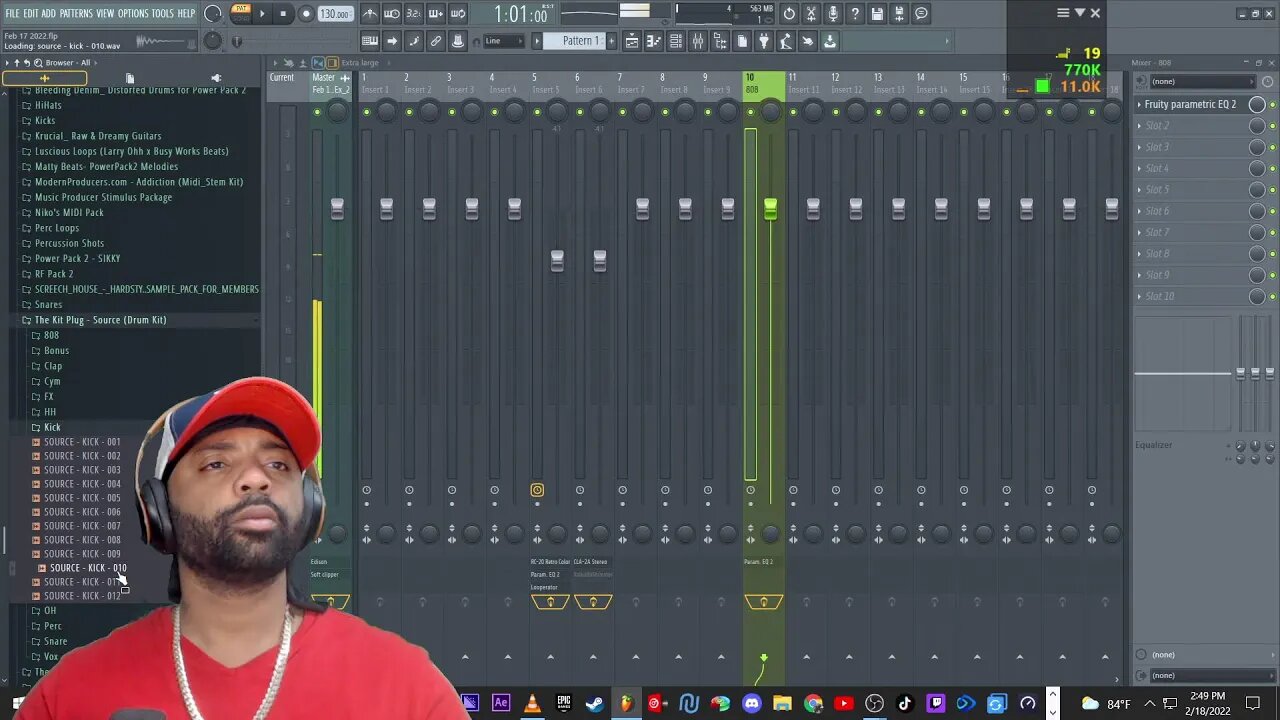
Task: Open the Extra large mixer layout menu
Action: 359,63
